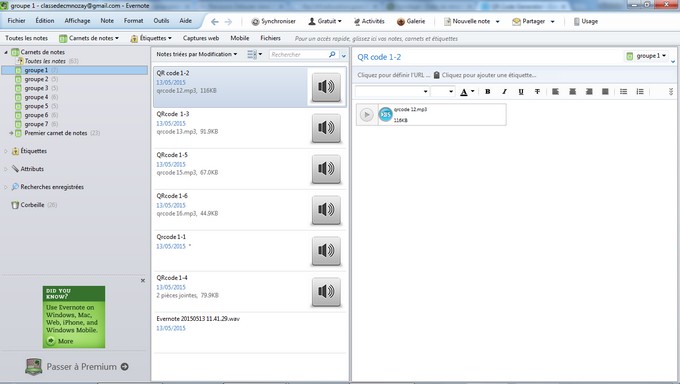
Task: Open the Outils menu
Action: coord(161,21)
